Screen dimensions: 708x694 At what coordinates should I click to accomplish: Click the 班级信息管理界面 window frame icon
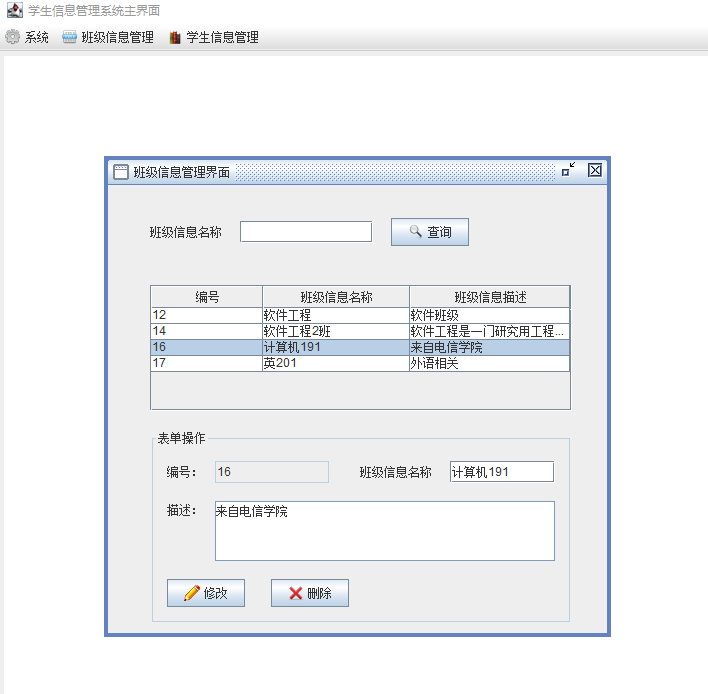121,172
